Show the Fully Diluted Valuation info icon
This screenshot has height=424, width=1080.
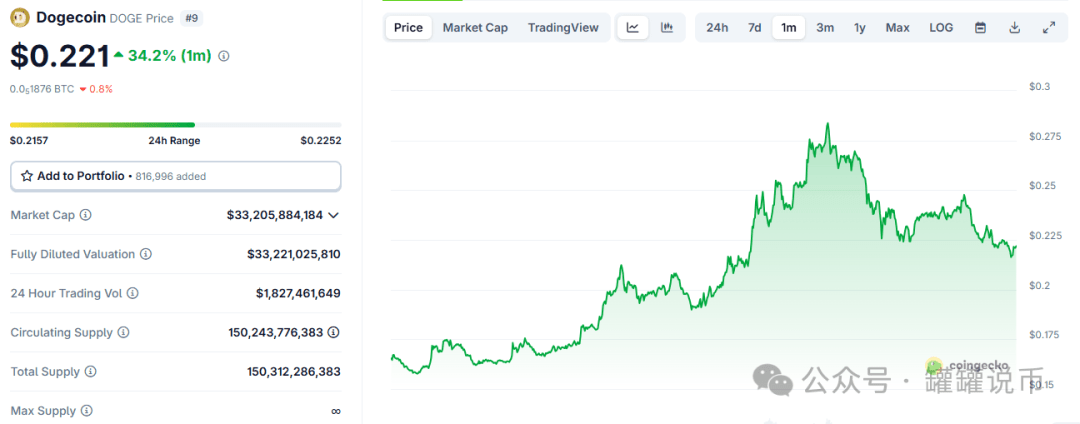pyautogui.click(x=146, y=254)
